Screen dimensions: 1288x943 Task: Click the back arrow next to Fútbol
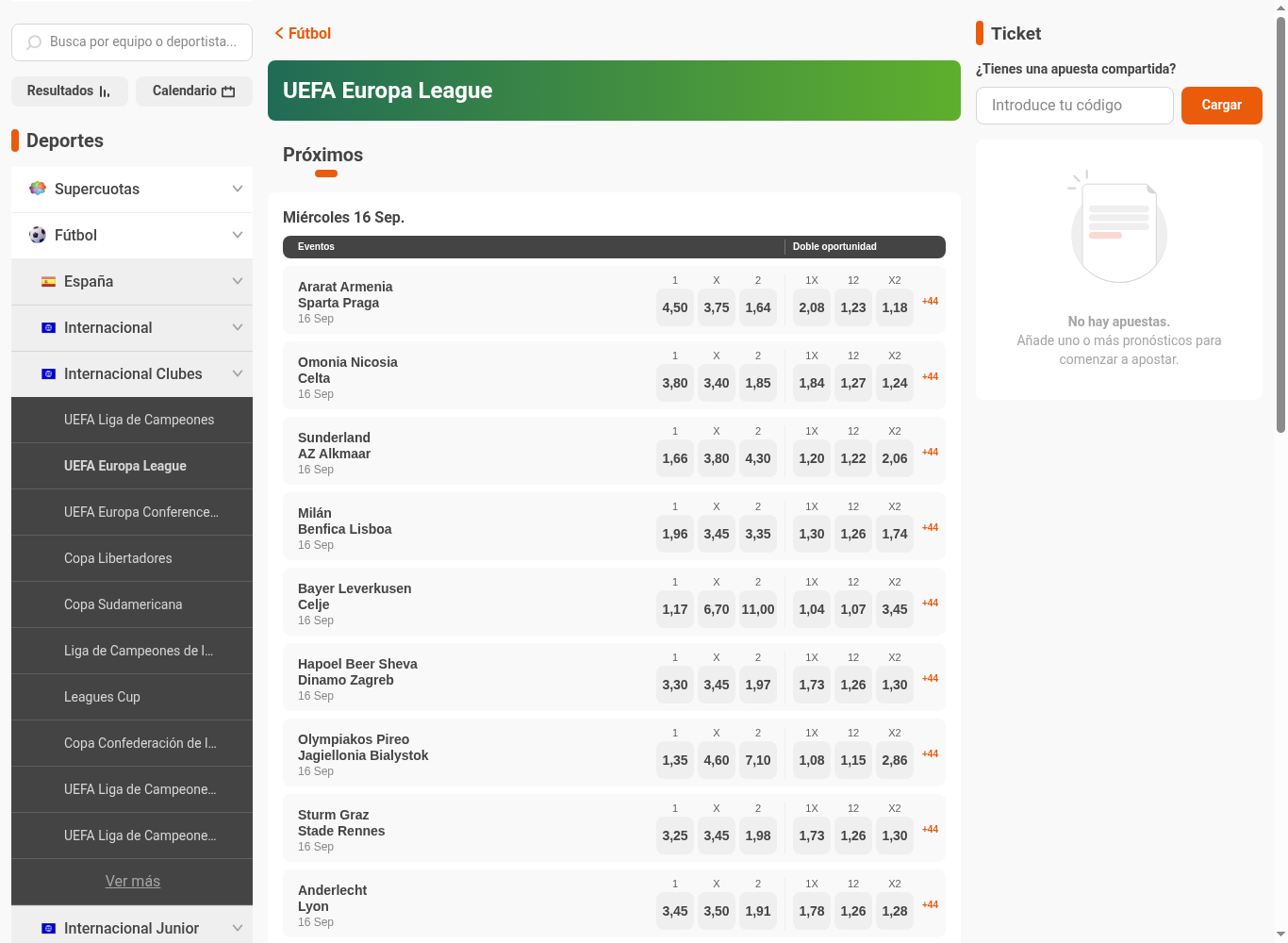[x=279, y=33]
